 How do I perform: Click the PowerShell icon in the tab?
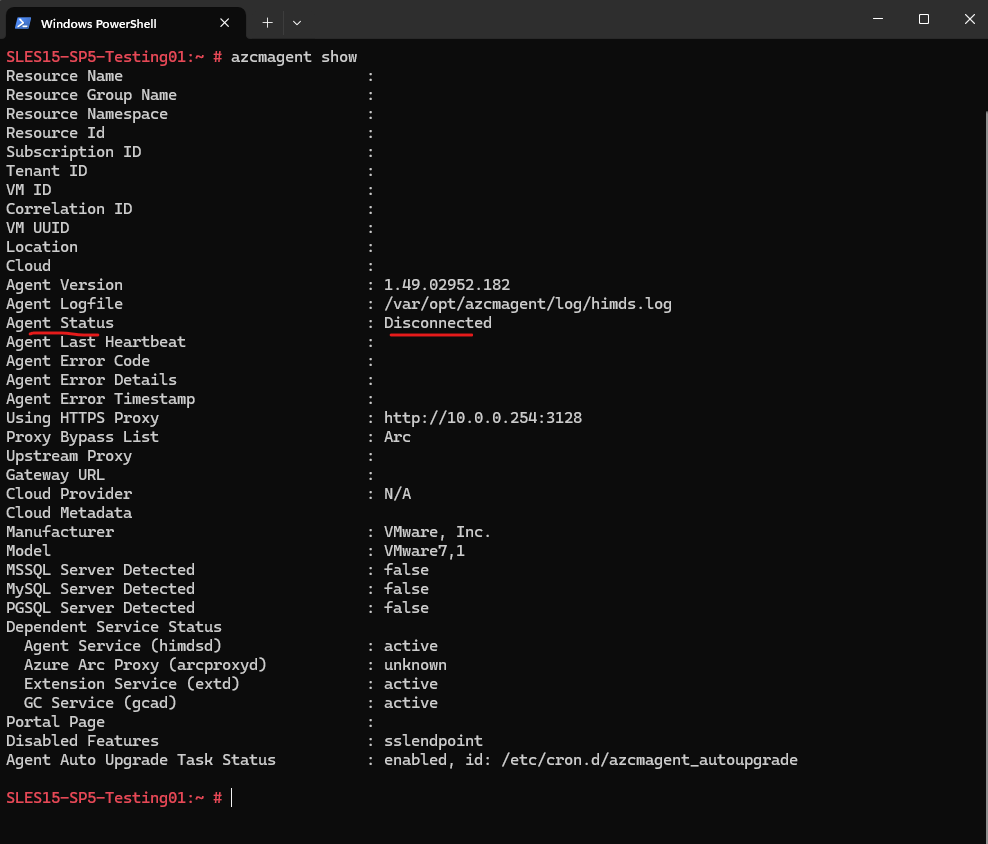tap(23, 23)
